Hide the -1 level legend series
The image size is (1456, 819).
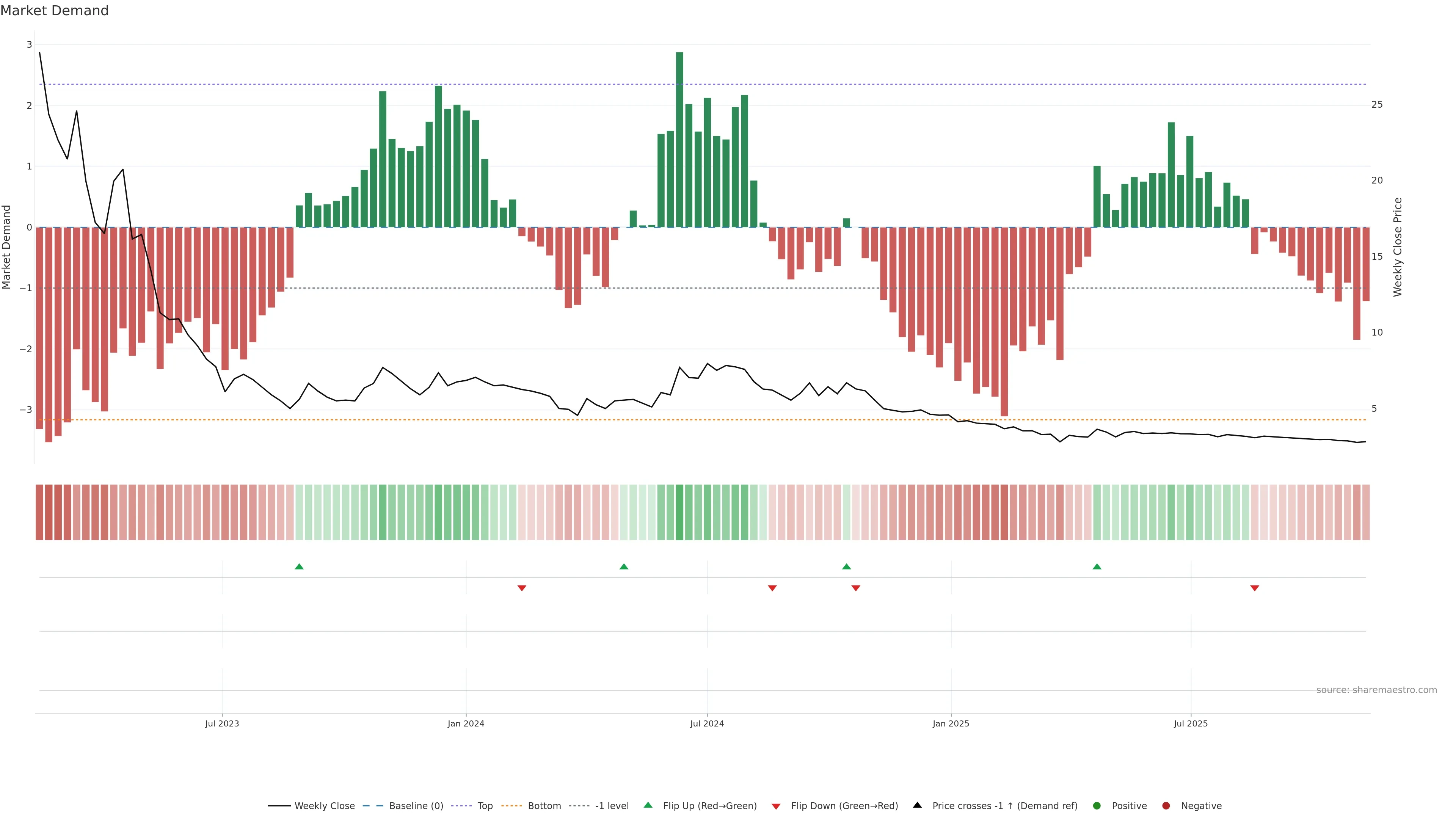(x=612, y=805)
